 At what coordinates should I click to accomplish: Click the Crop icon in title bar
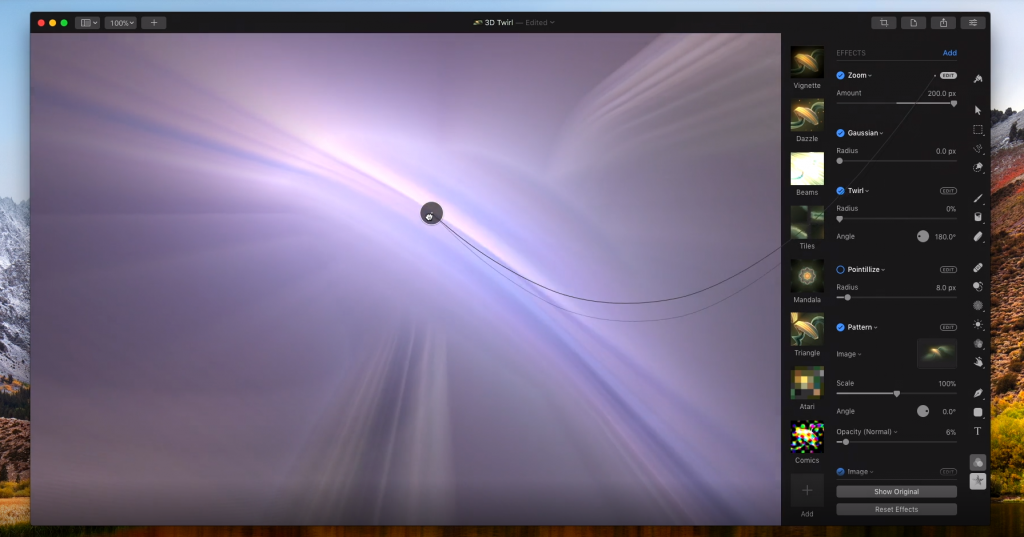point(884,23)
